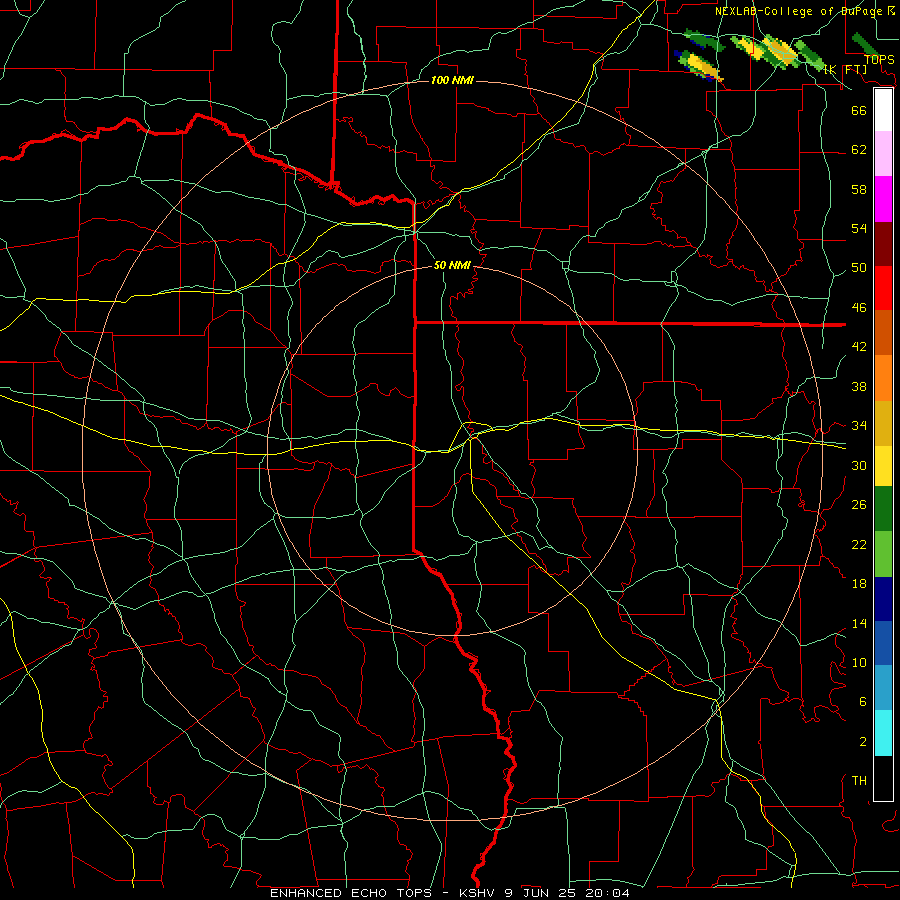Click the bright orange legend swatch
The image size is (900, 900).
[x=883, y=378]
